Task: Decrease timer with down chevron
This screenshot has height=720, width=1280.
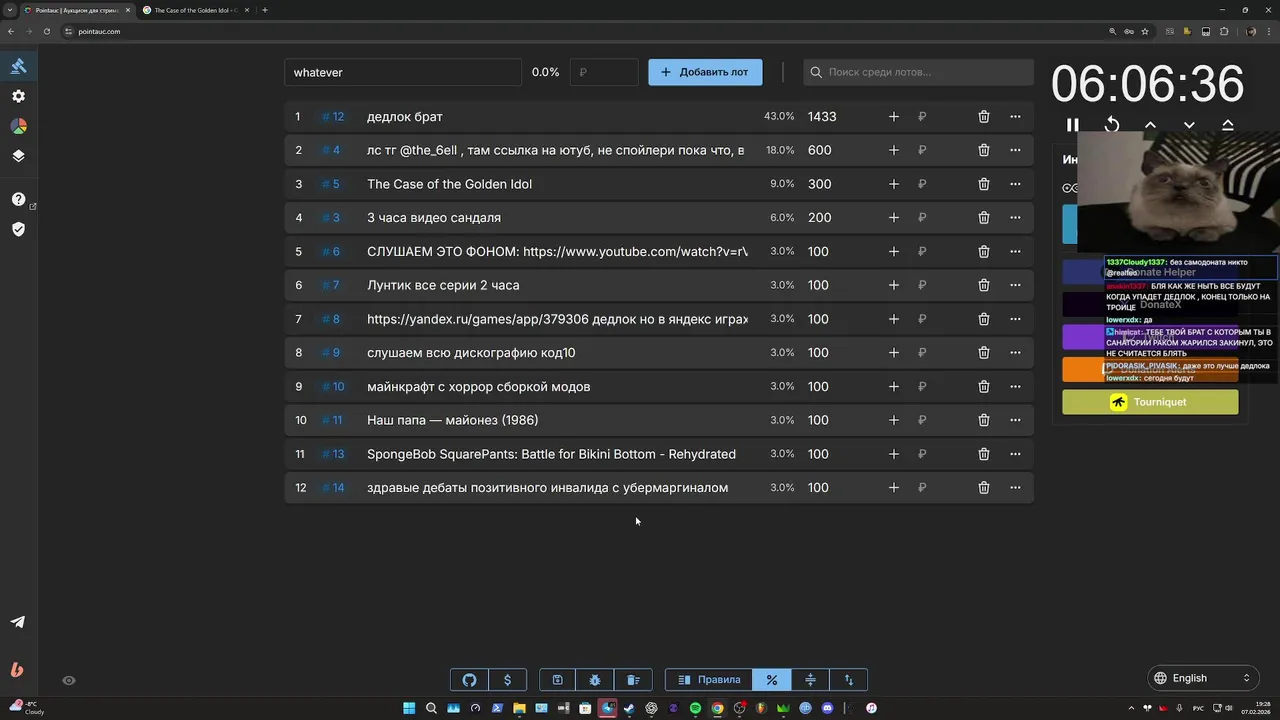Action: pos(1189,125)
